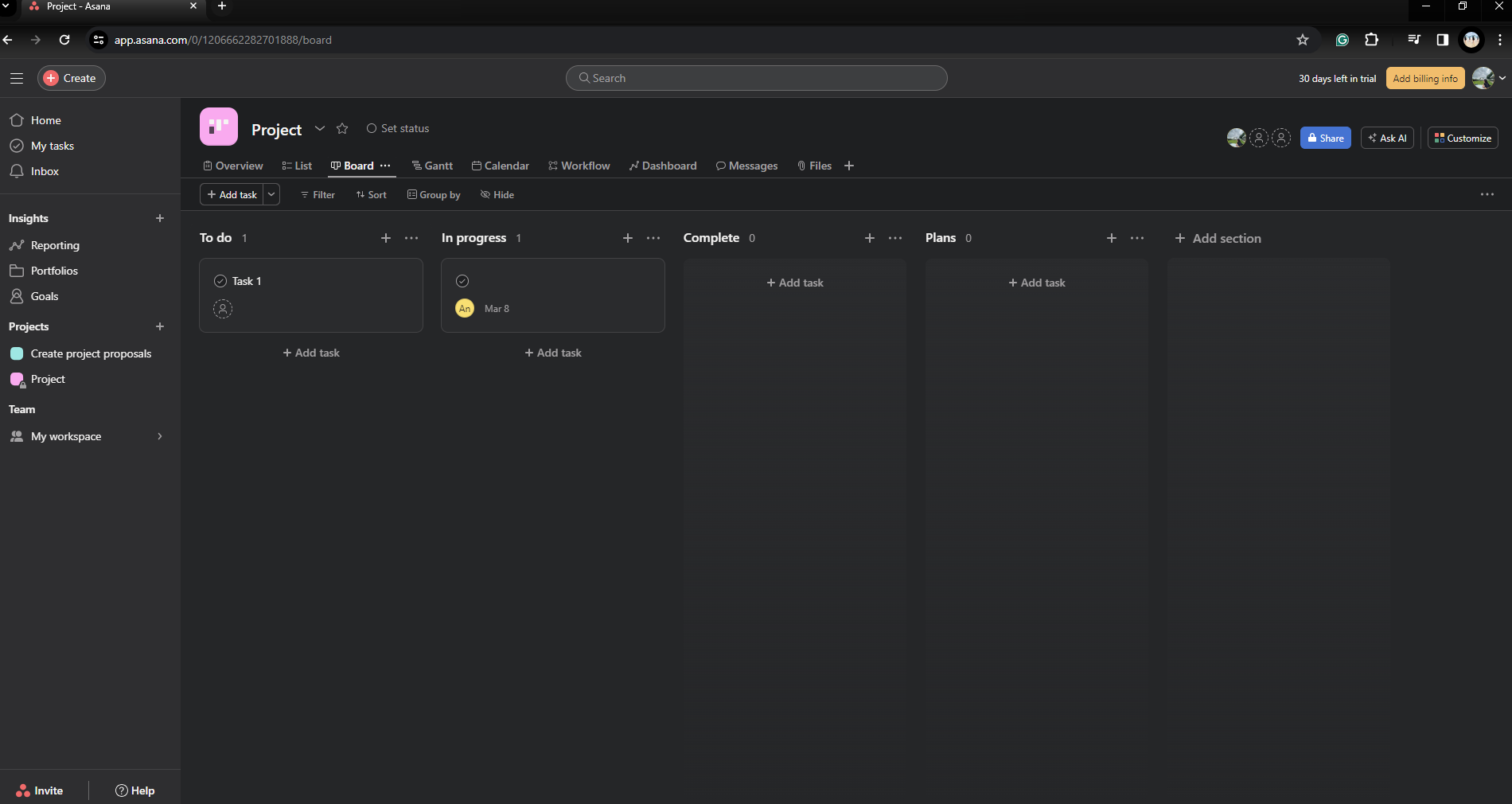Mark Task 1 as complete
The width and height of the screenshot is (1512, 804).
(x=220, y=281)
